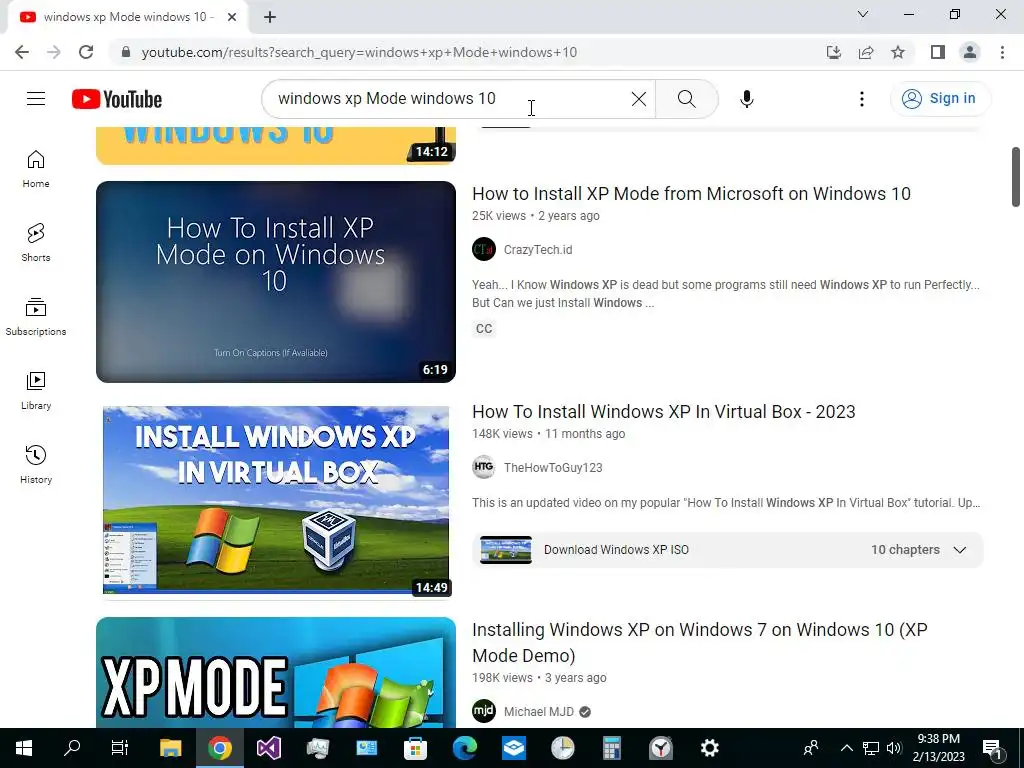Open the Chrome three-dot menu

point(1002,52)
